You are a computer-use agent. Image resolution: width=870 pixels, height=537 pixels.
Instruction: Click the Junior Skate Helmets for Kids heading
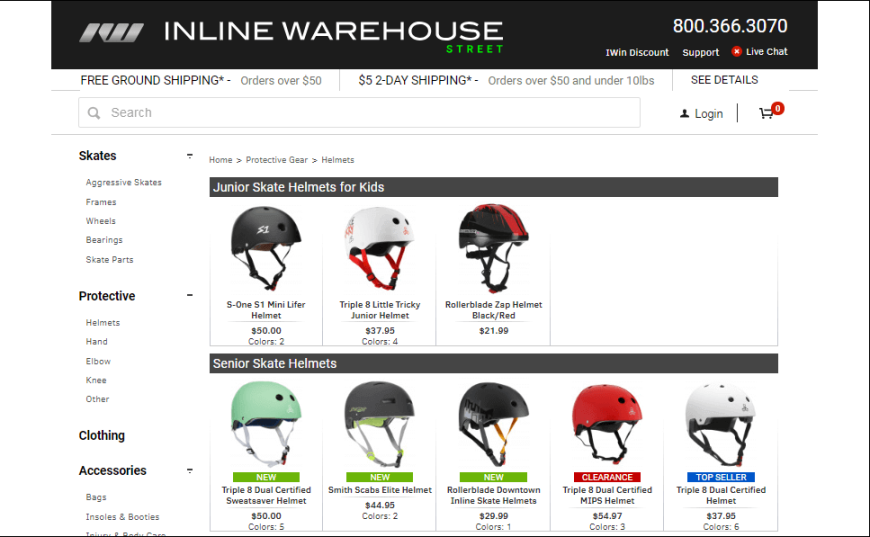299,188
